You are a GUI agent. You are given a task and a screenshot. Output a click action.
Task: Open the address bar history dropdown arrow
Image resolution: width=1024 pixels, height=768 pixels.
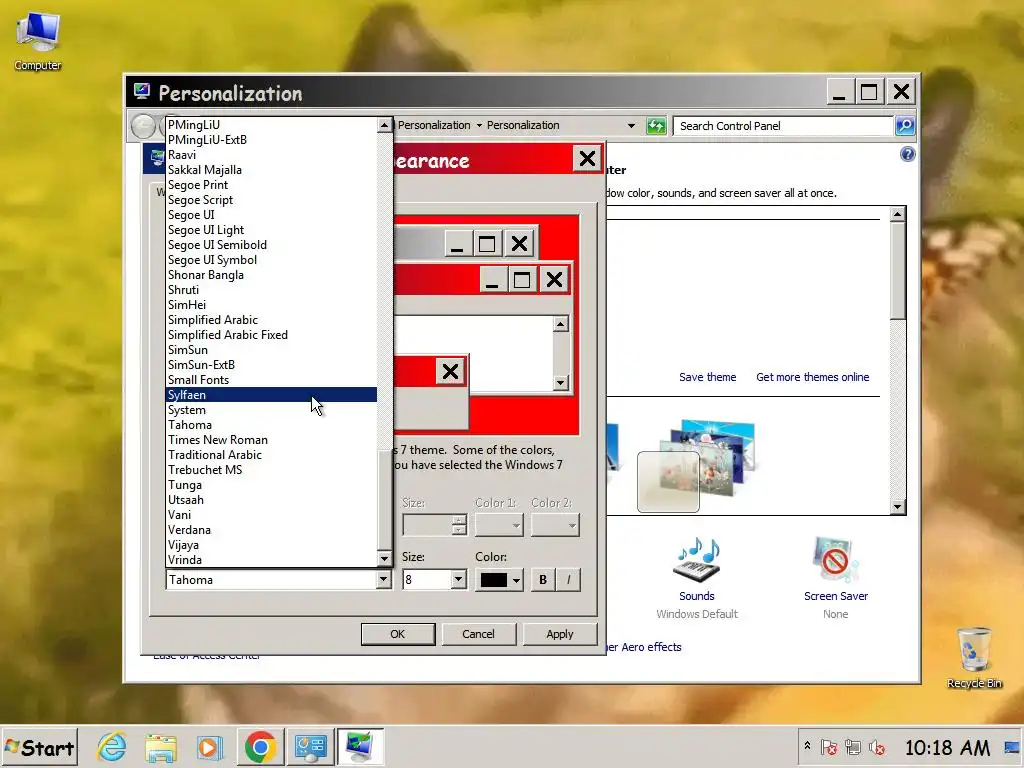coord(631,125)
